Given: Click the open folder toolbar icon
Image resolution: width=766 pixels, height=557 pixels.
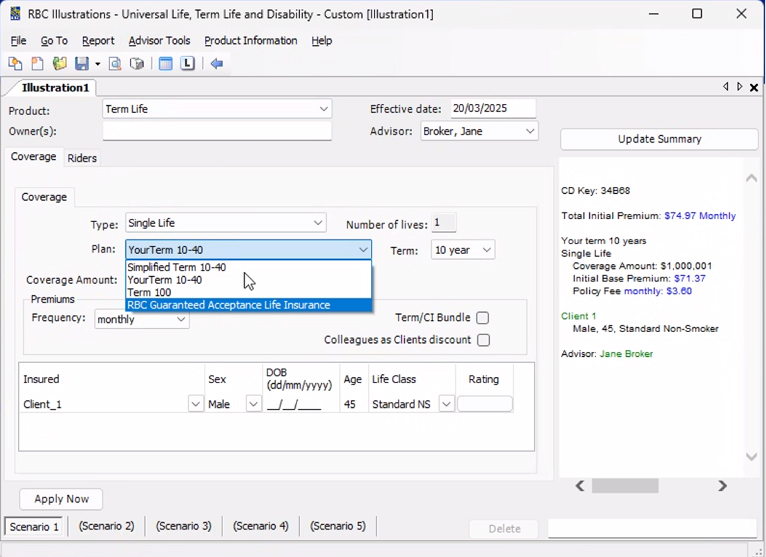Looking at the screenshot, I should pos(60,64).
